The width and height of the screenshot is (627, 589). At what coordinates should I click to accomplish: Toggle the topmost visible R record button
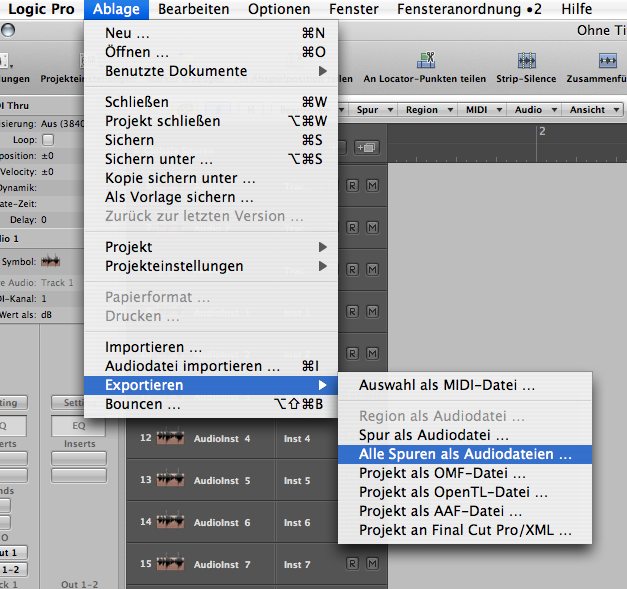(x=352, y=186)
